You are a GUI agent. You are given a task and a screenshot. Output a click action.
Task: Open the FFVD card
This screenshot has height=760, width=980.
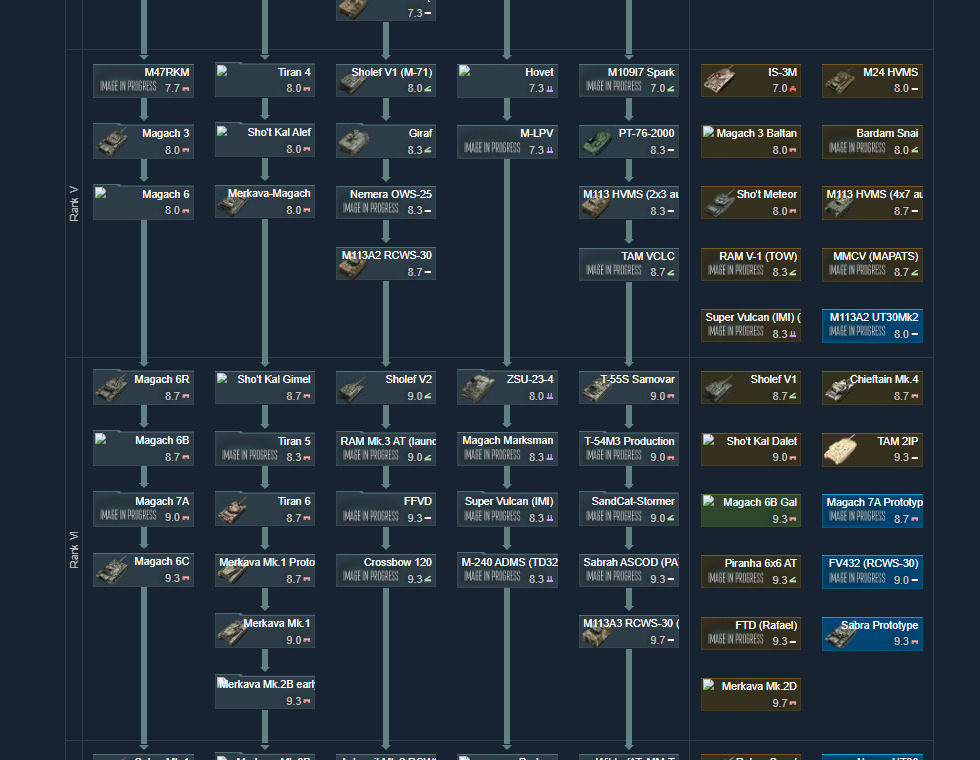tap(386, 509)
